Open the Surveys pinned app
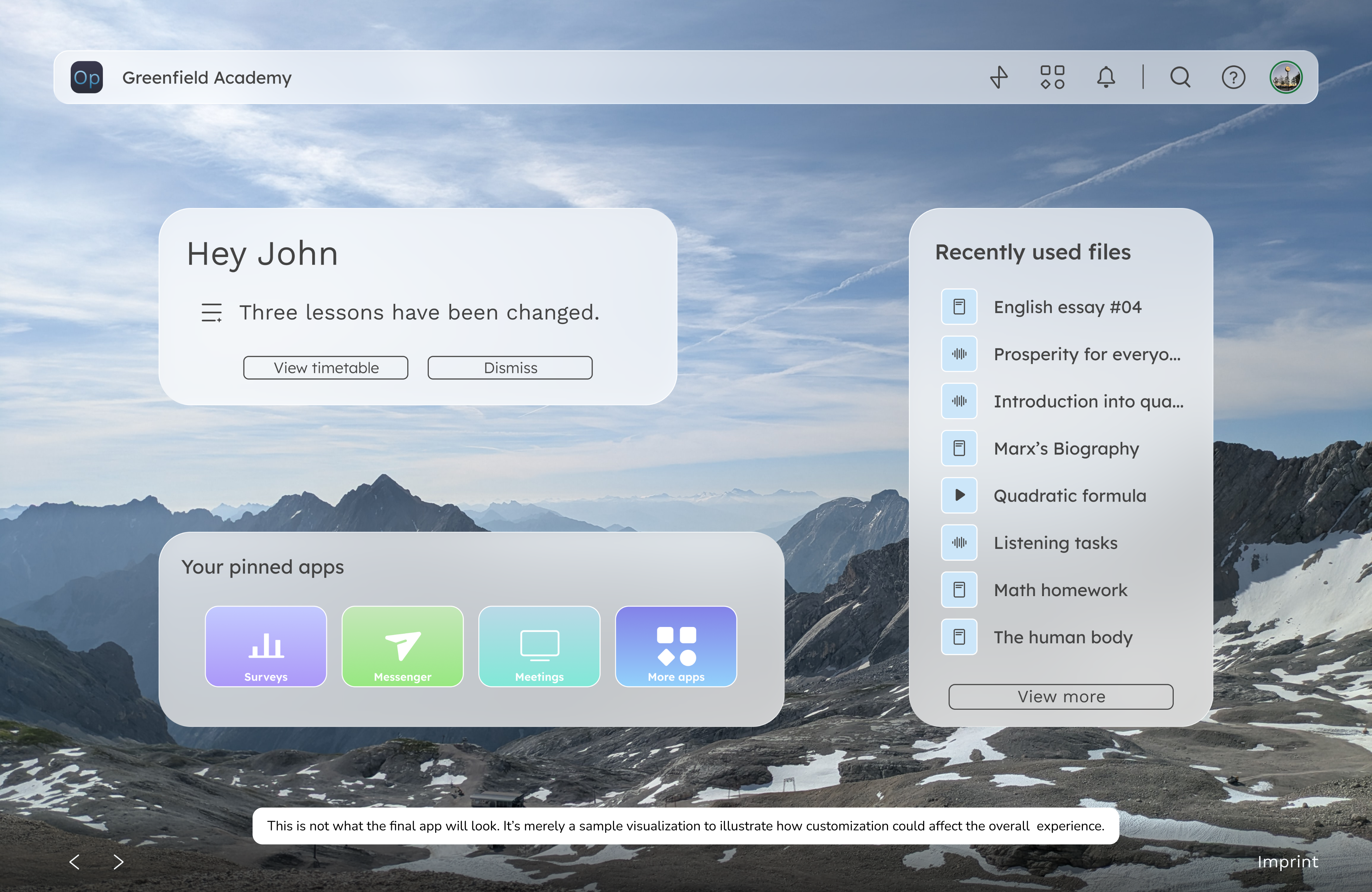 pyautogui.click(x=266, y=646)
